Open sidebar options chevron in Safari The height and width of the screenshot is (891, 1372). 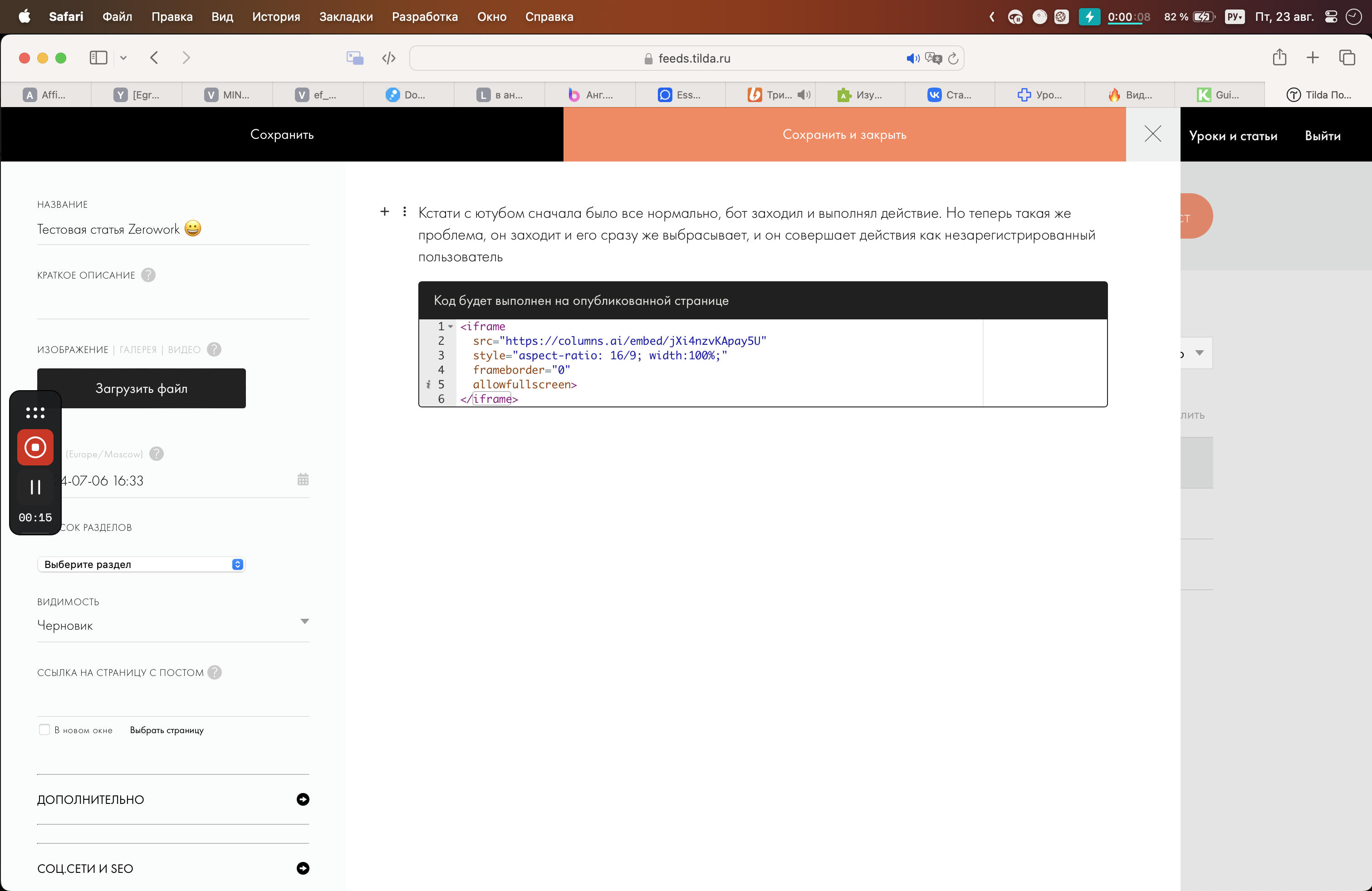pyautogui.click(x=123, y=58)
